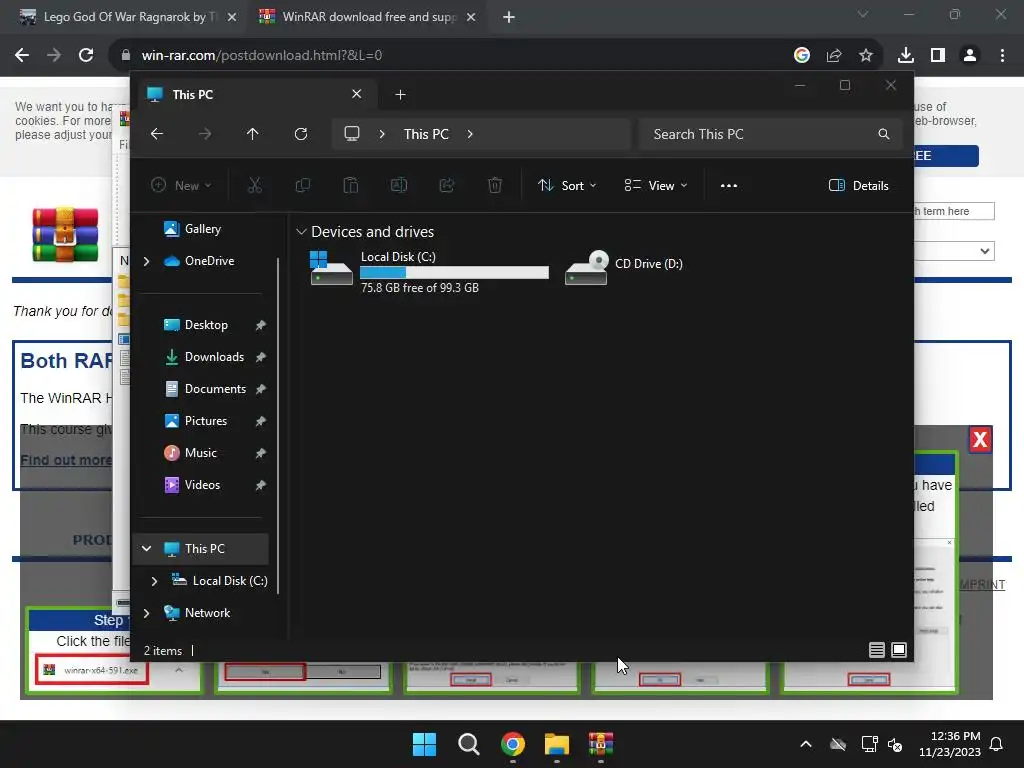Expand Local Disk (C:) in navigation pane
This screenshot has height=768, width=1024.
[154, 581]
